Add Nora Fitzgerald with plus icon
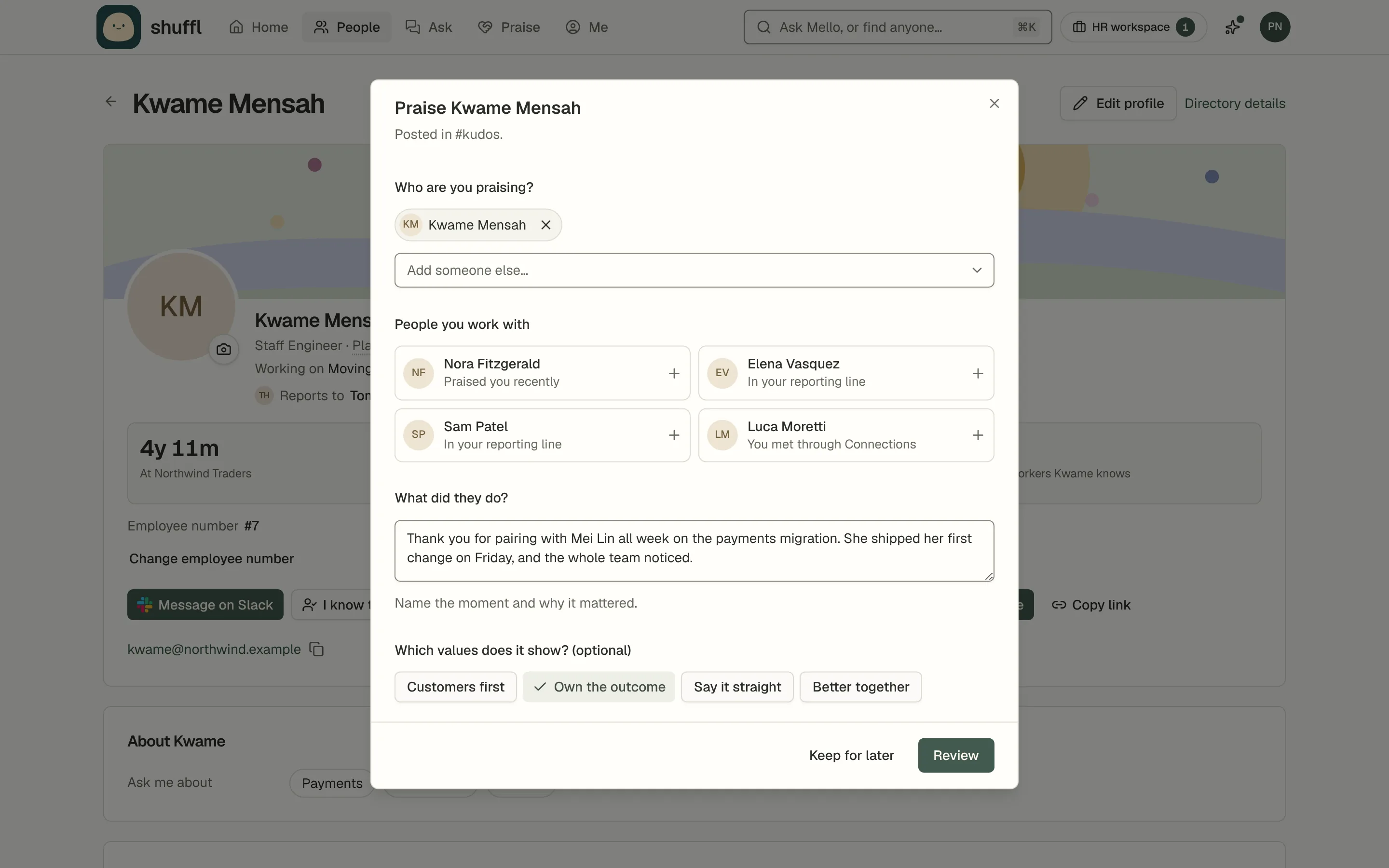Screen dimensions: 1389x868 point(674,374)
